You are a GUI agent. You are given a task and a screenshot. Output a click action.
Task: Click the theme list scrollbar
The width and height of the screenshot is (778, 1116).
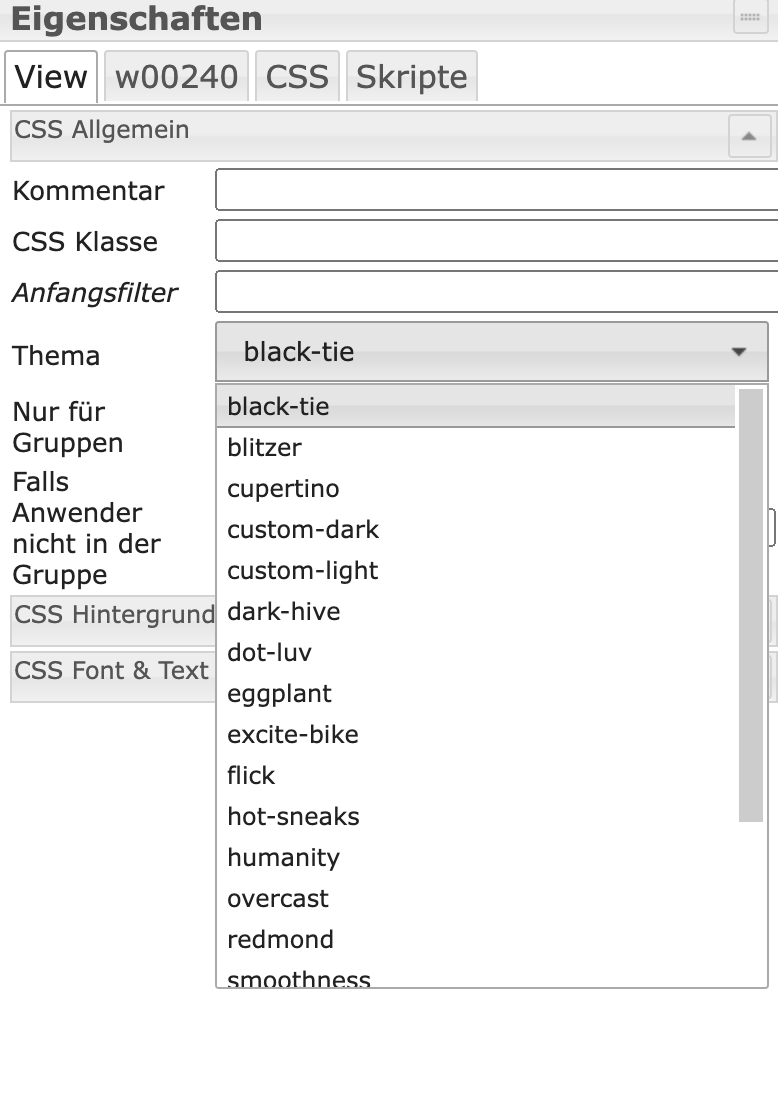coord(750,605)
